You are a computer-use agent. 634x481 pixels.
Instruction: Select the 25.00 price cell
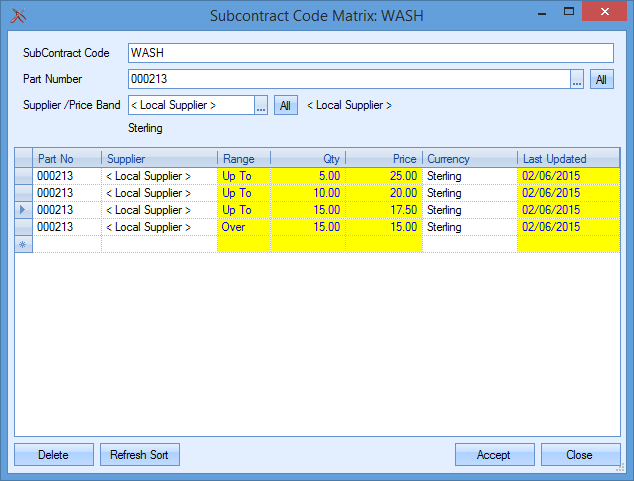(x=383, y=176)
